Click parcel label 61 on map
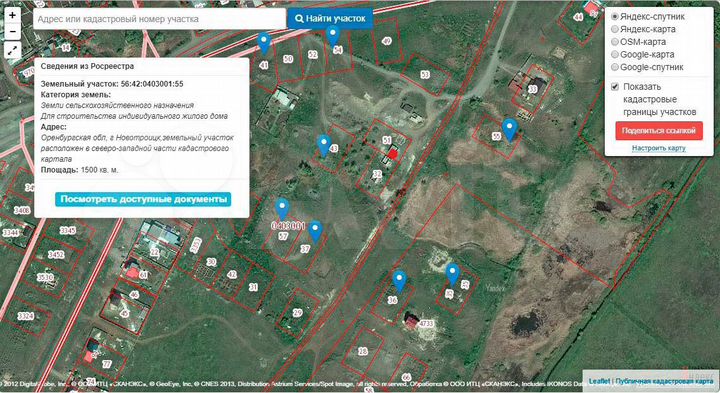The height and width of the screenshot is (393, 720). coord(144,275)
